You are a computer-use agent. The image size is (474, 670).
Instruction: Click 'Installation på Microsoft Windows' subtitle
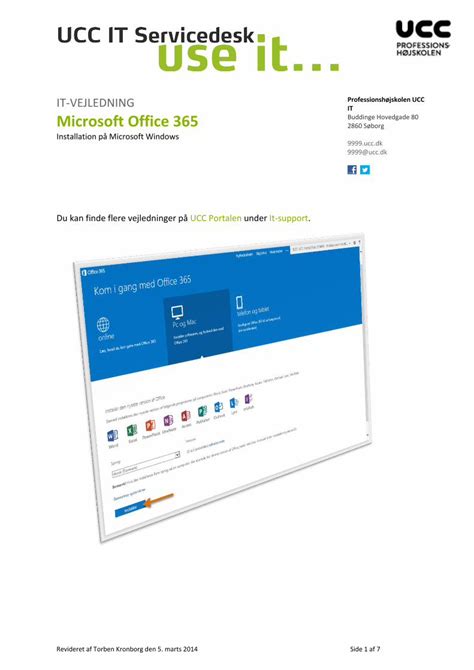(x=118, y=137)
